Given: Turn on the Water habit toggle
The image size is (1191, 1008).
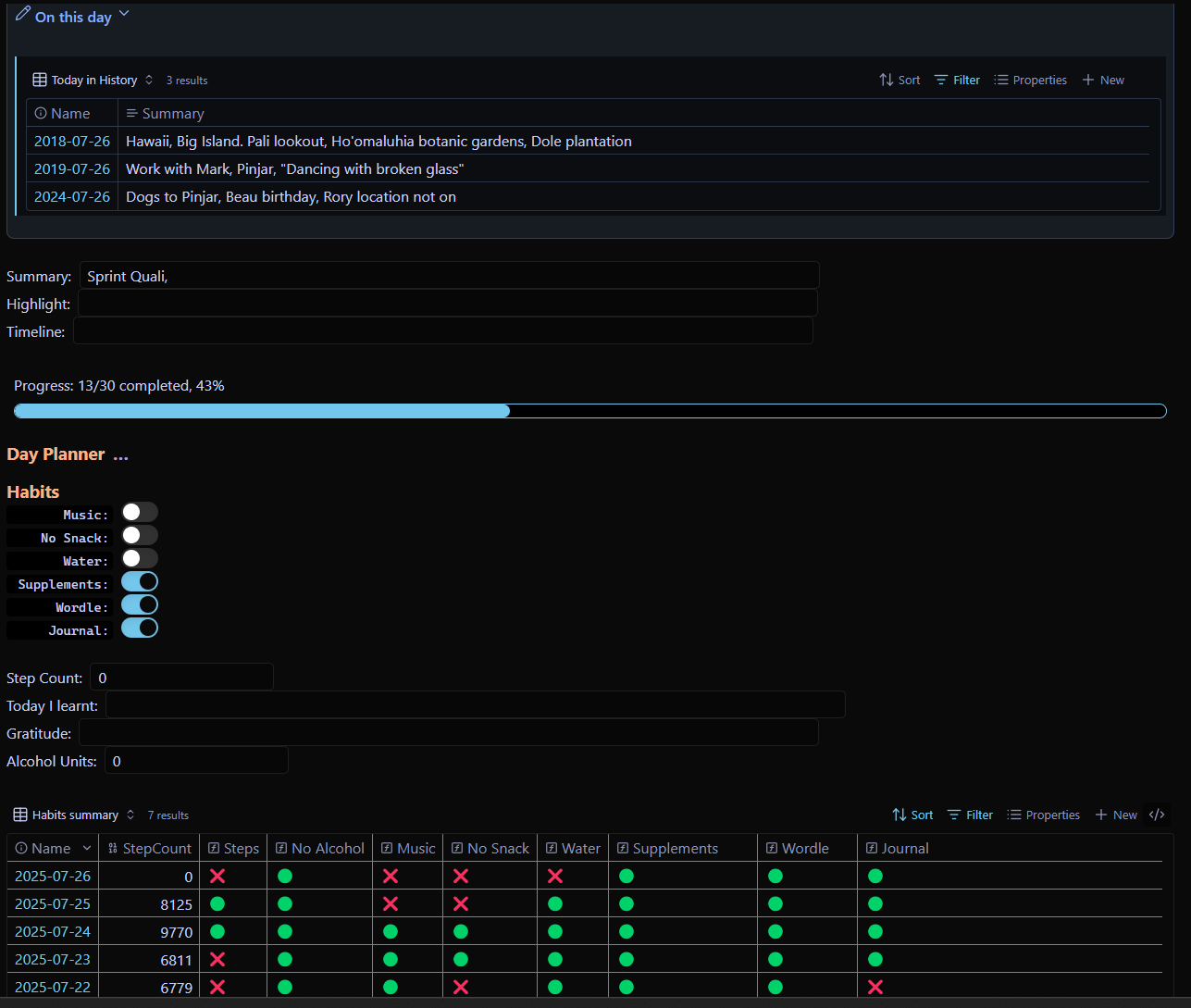Looking at the screenshot, I should pyautogui.click(x=140, y=559).
